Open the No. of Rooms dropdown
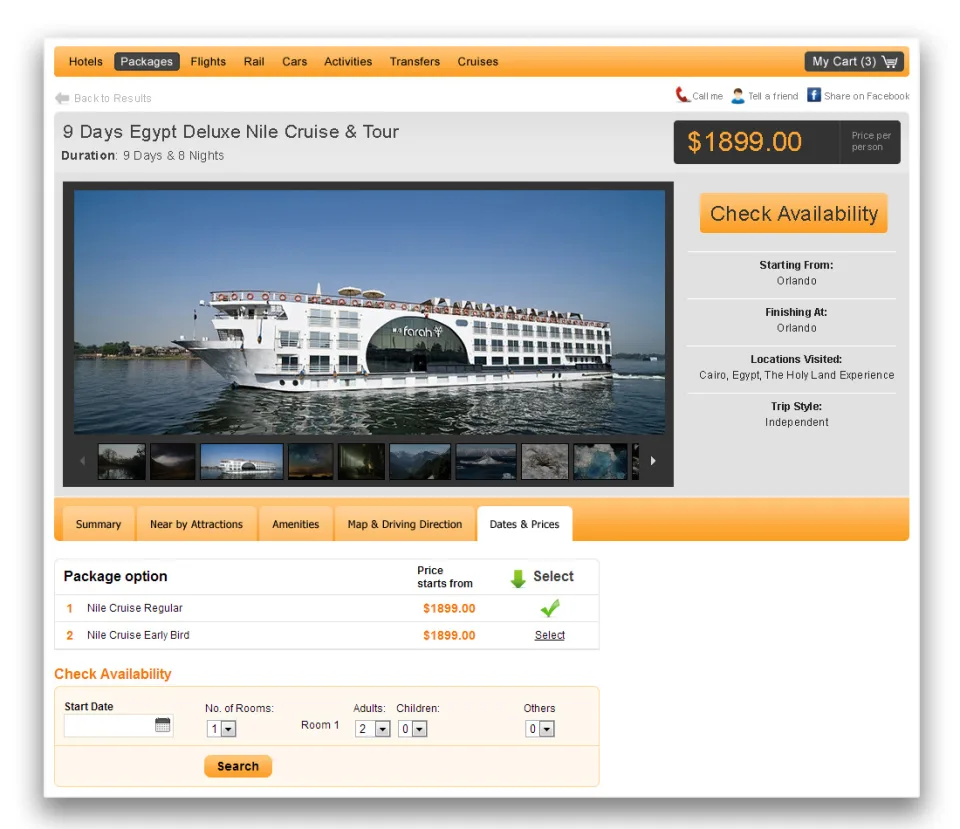The image size is (960, 829). click(x=221, y=729)
